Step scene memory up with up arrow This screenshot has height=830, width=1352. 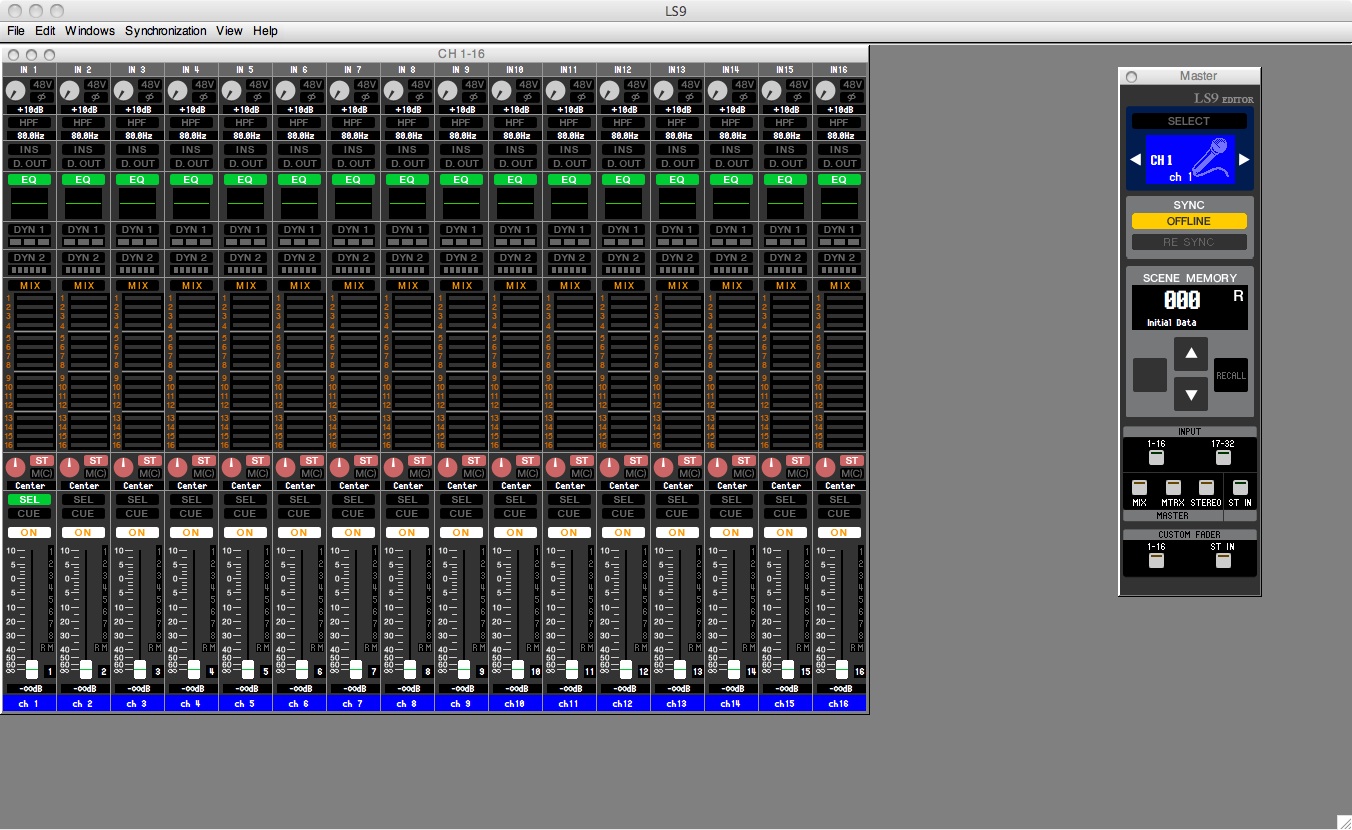(1190, 353)
